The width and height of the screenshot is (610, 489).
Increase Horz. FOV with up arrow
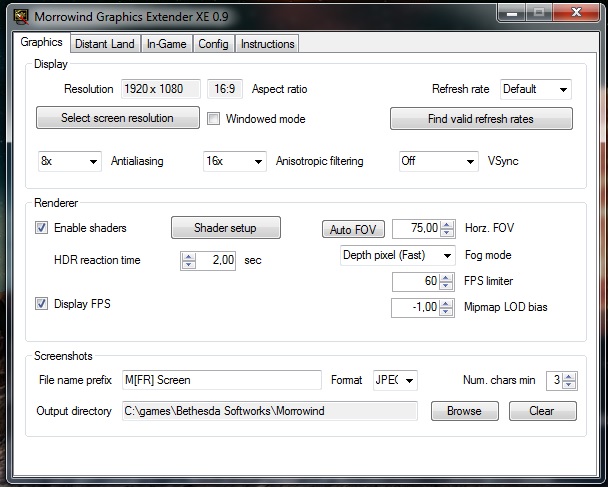point(447,224)
